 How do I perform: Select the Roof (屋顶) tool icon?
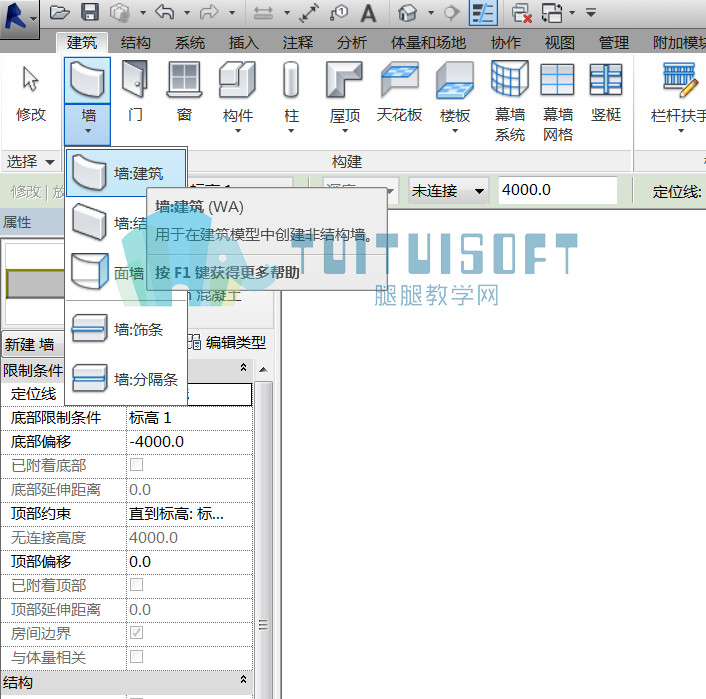click(344, 81)
